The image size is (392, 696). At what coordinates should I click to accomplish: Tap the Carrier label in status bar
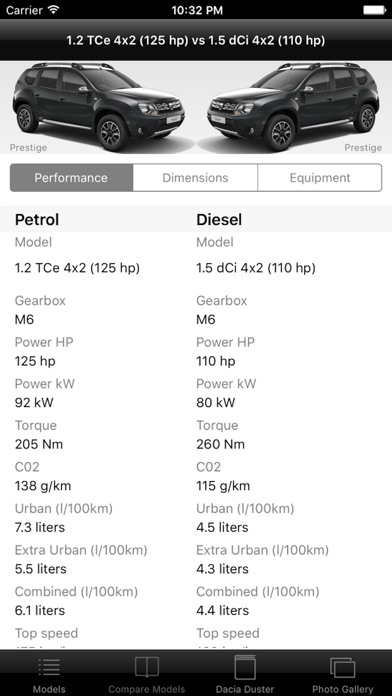[x=24, y=10]
